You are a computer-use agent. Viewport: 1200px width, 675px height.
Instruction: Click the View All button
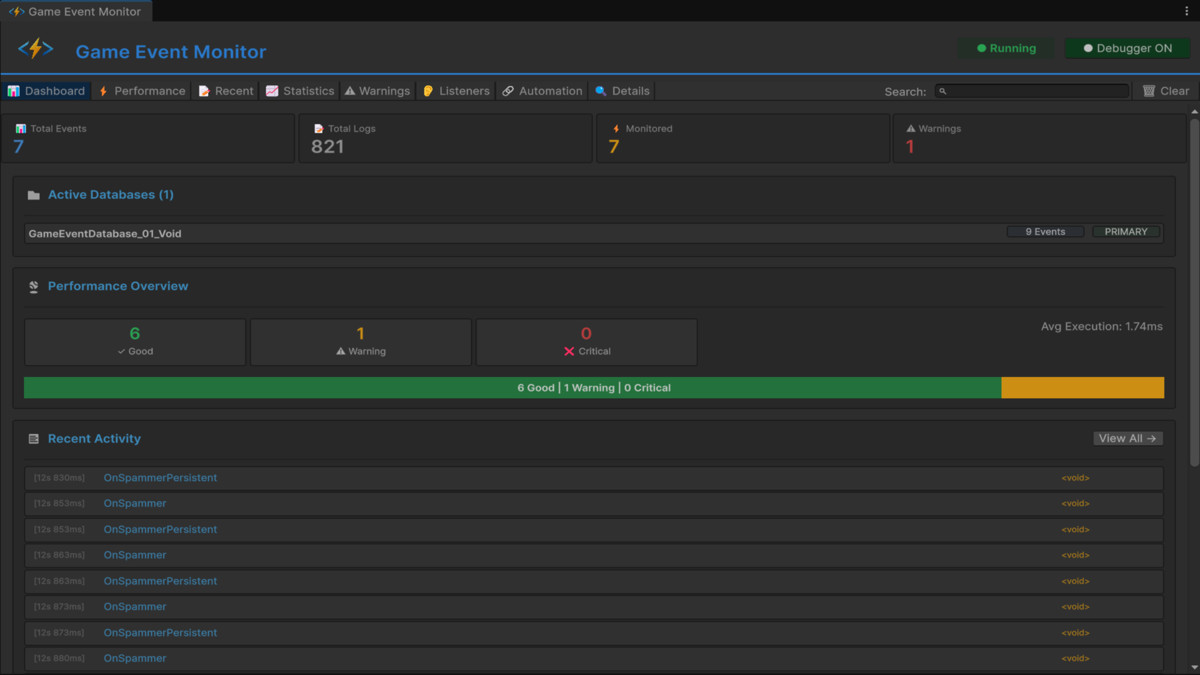tap(1128, 438)
